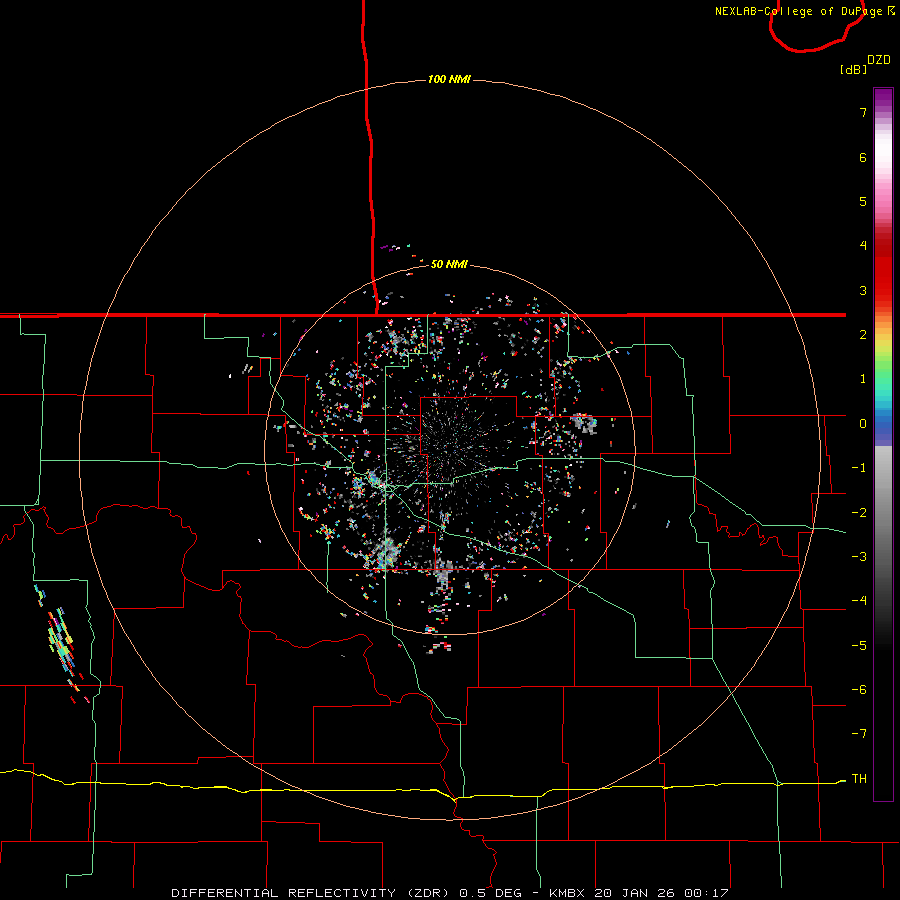The height and width of the screenshot is (900, 900).
Task: Click the 7 value on the scale
Action: click(863, 112)
